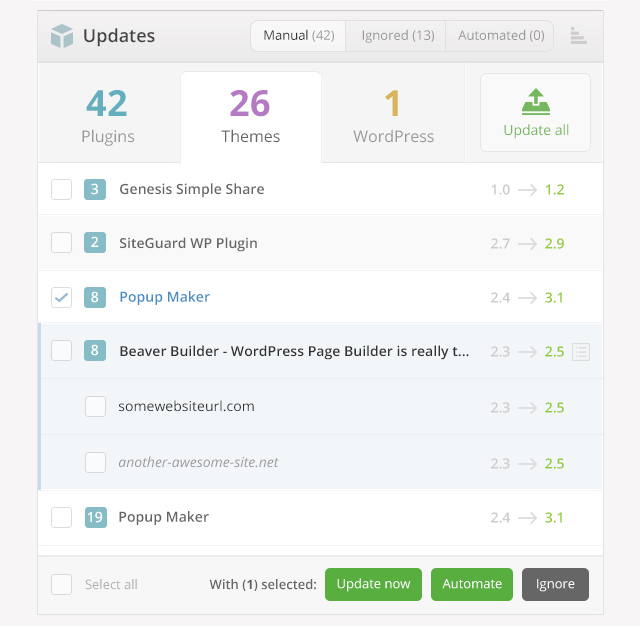Click the upload icon above Update all
The image size is (640, 626).
coord(535,101)
